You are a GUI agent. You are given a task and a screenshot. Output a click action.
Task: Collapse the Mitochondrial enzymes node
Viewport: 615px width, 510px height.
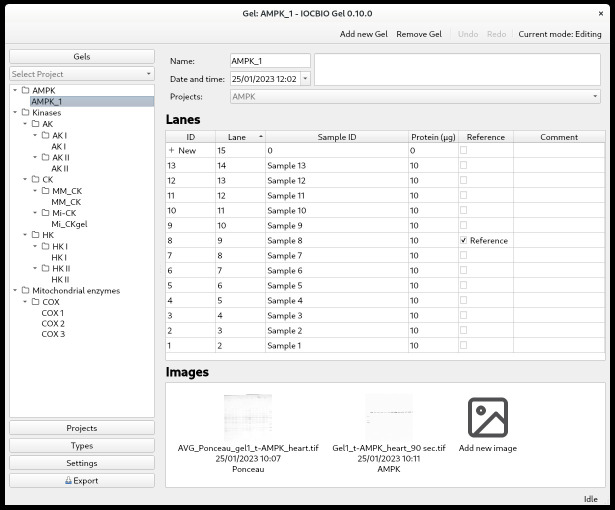(15, 290)
